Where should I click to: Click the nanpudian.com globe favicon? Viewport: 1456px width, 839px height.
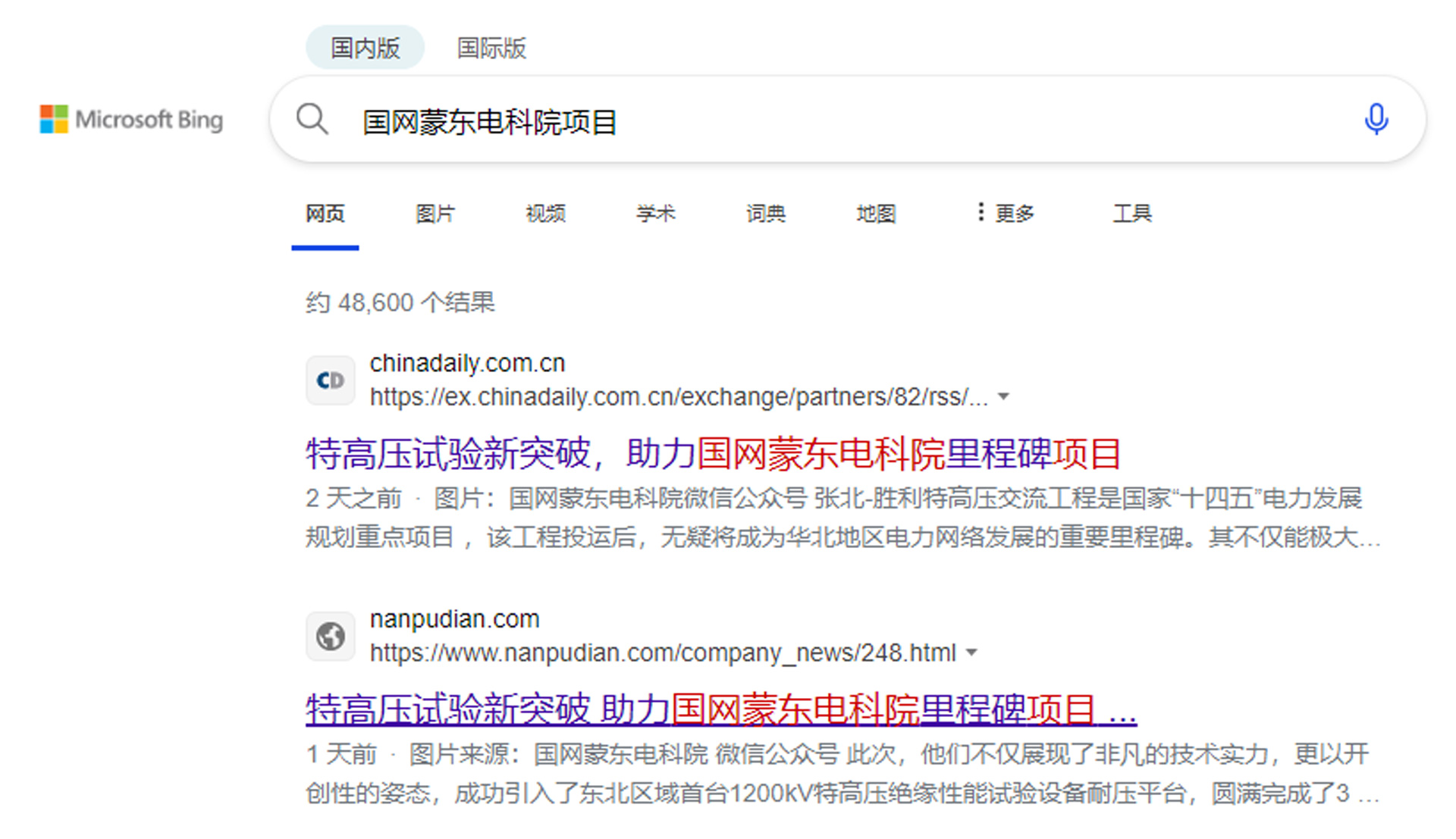pyautogui.click(x=330, y=636)
